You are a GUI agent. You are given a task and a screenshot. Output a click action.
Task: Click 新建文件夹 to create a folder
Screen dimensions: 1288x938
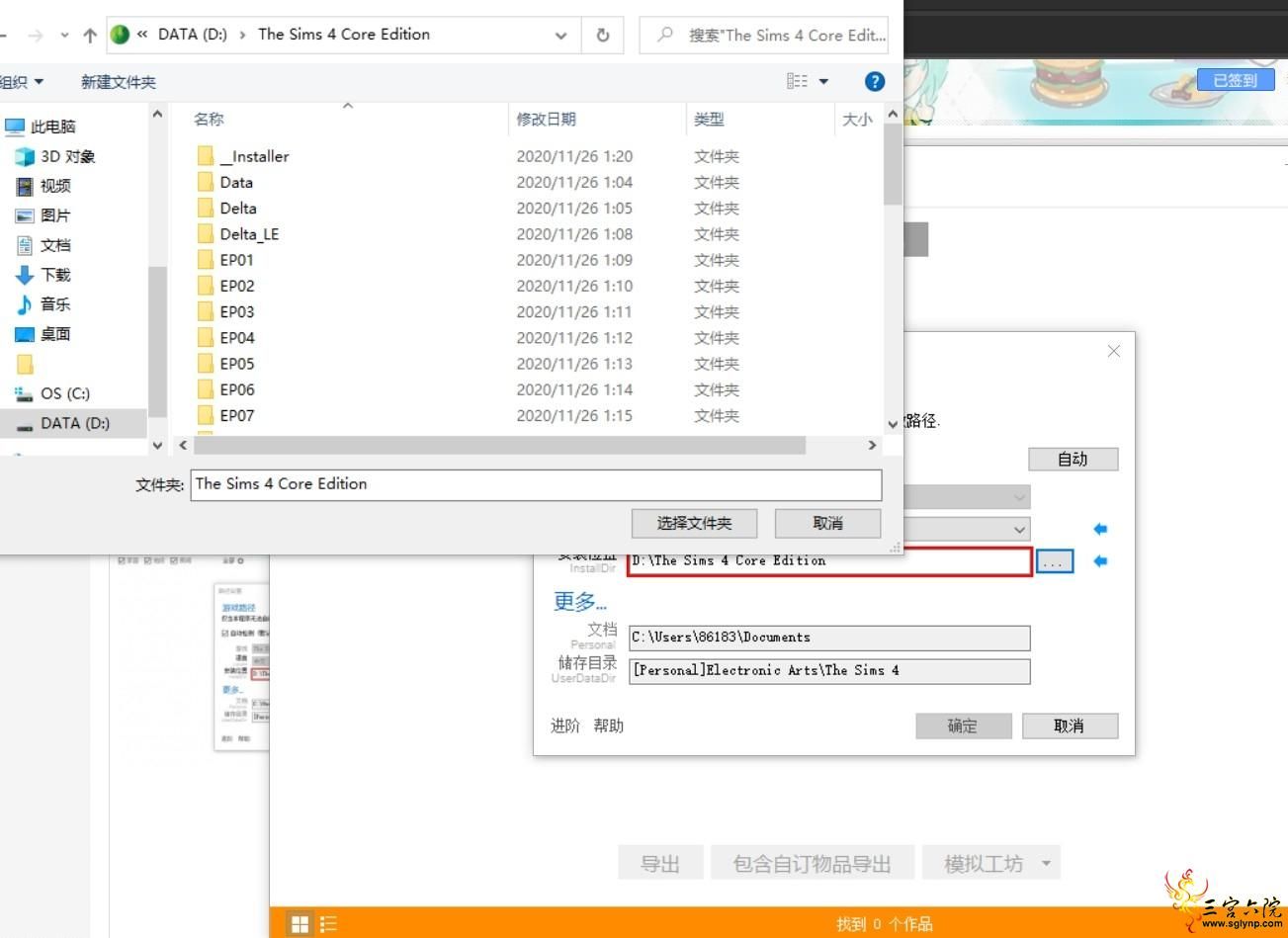pyautogui.click(x=118, y=82)
